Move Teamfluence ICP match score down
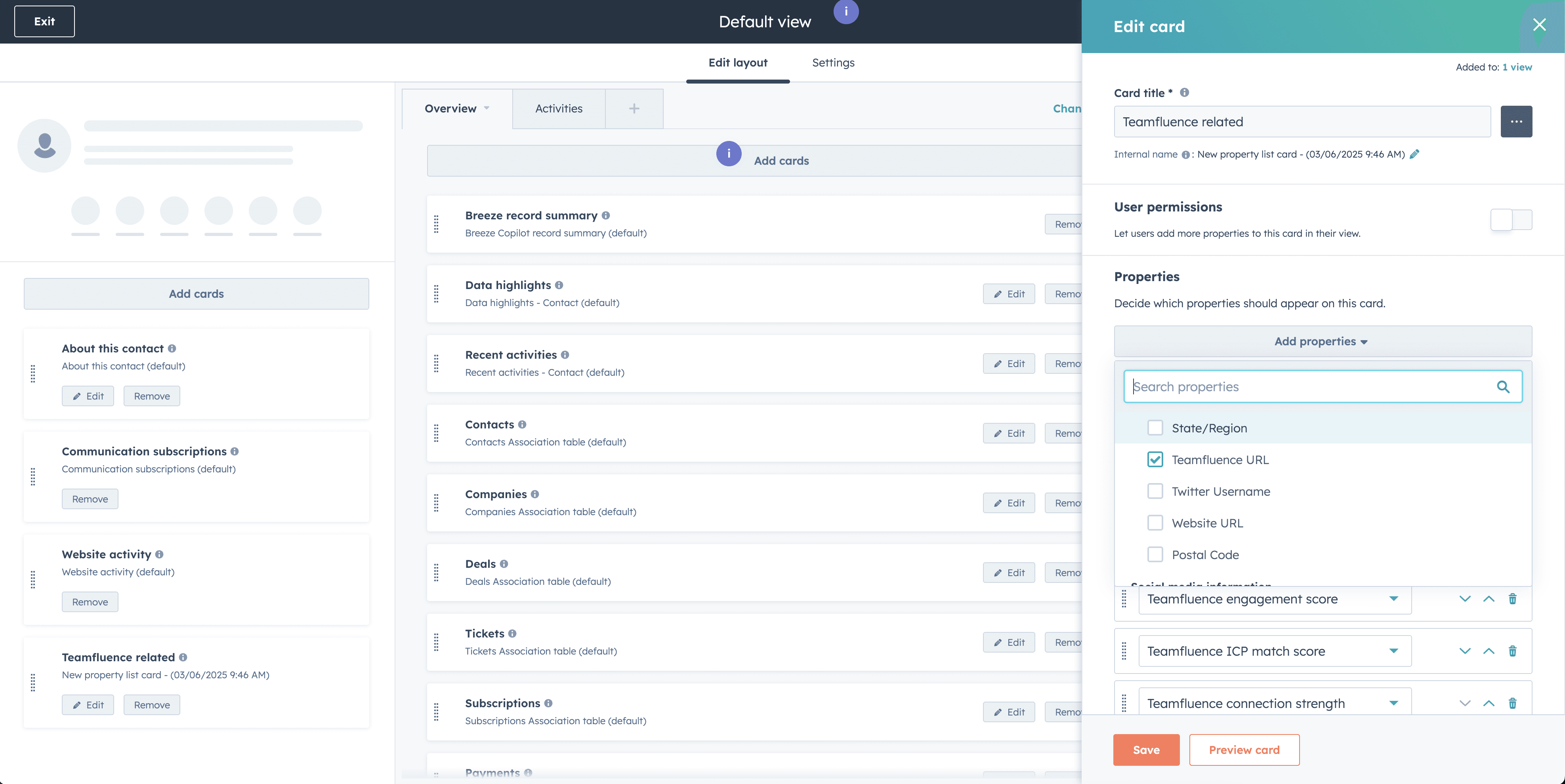The image size is (1565, 784). tap(1465, 651)
